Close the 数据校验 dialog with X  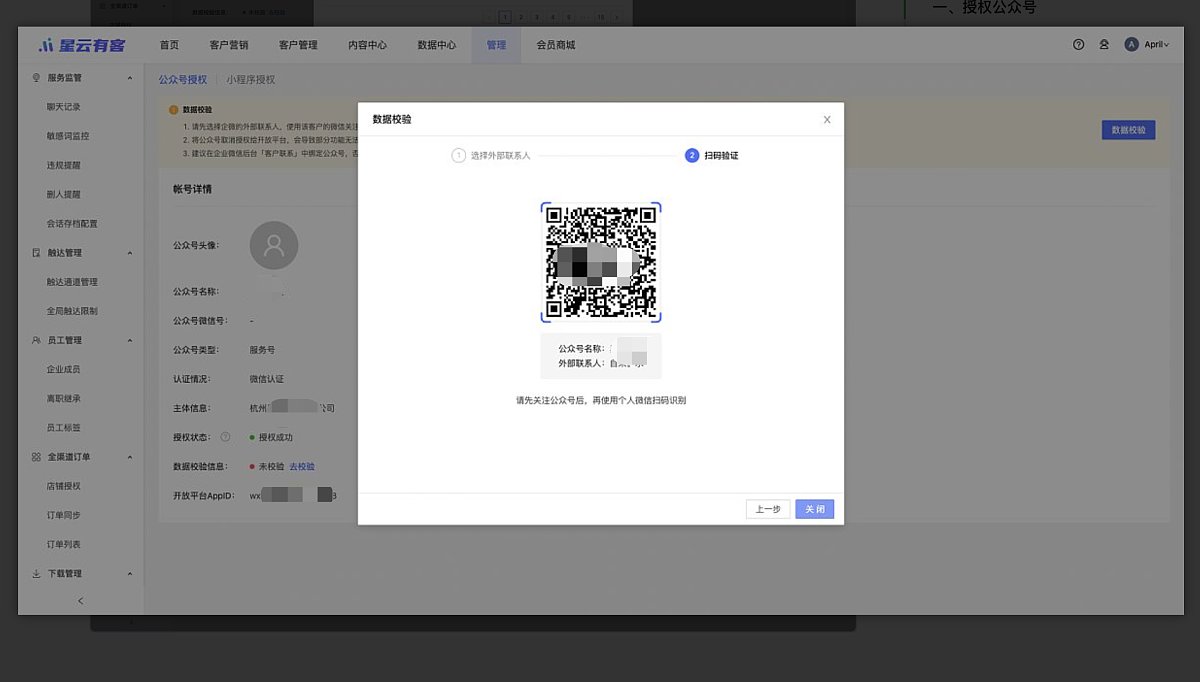tap(827, 120)
